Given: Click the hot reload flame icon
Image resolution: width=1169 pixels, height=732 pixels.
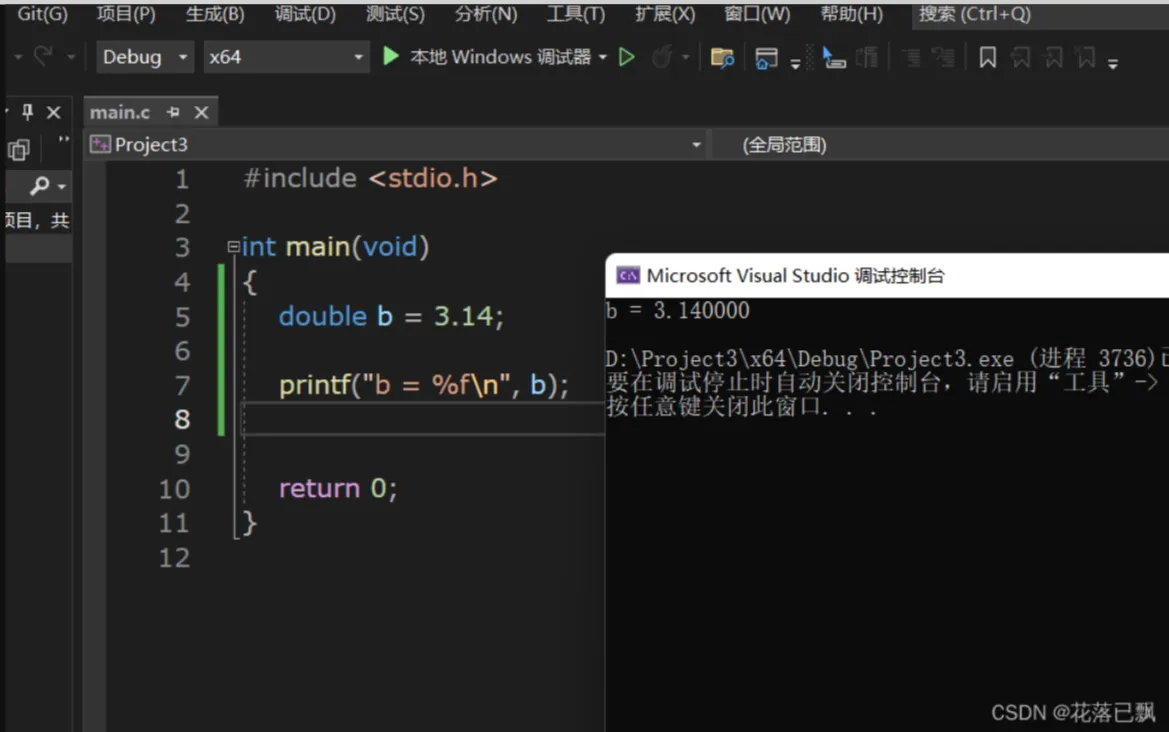Looking at the screenshot, I should pos(661,57).
